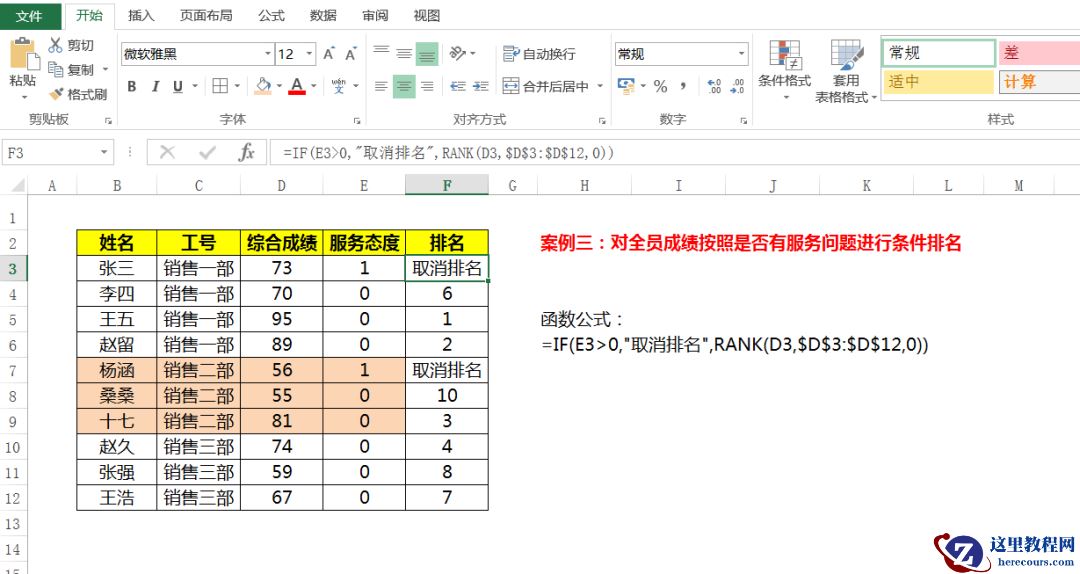This screenshot has width=1080, height=574.
Task: Open Format as Table (套用表格格式)
Action: click(846, 72)
